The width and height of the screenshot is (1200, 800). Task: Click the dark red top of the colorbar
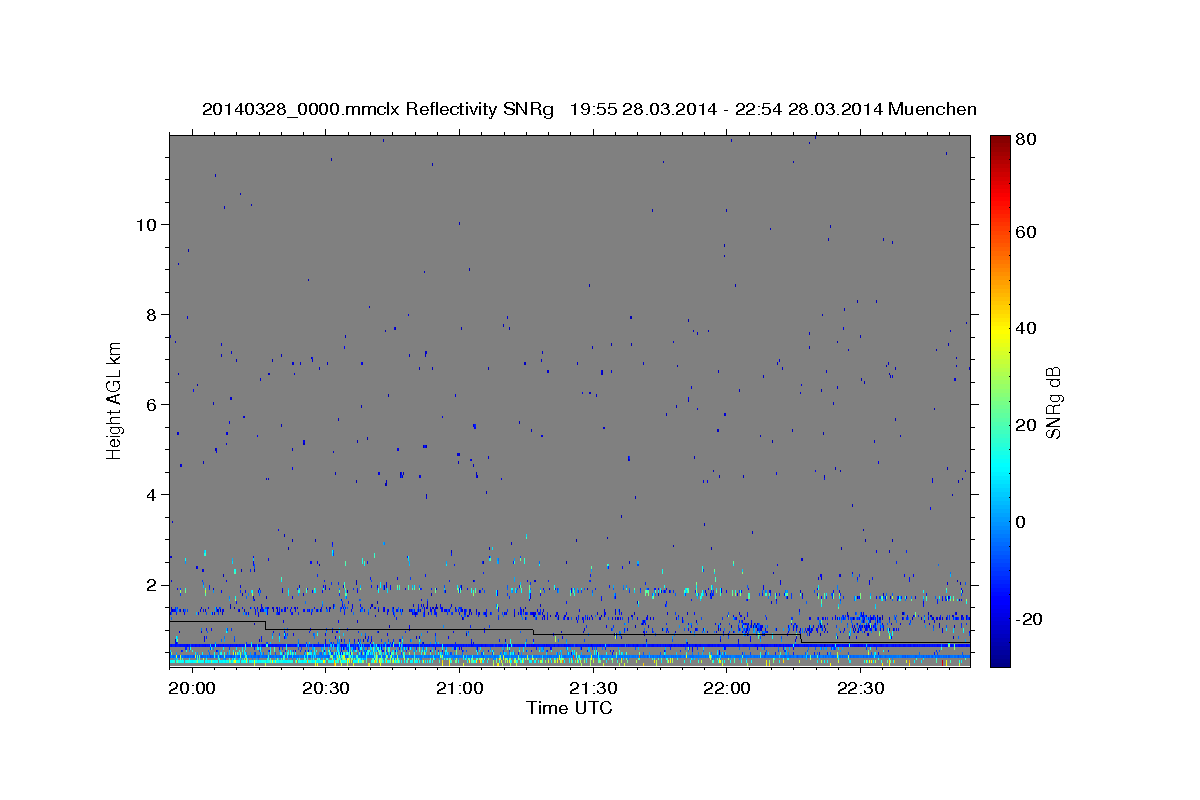(x=999, y=142)
